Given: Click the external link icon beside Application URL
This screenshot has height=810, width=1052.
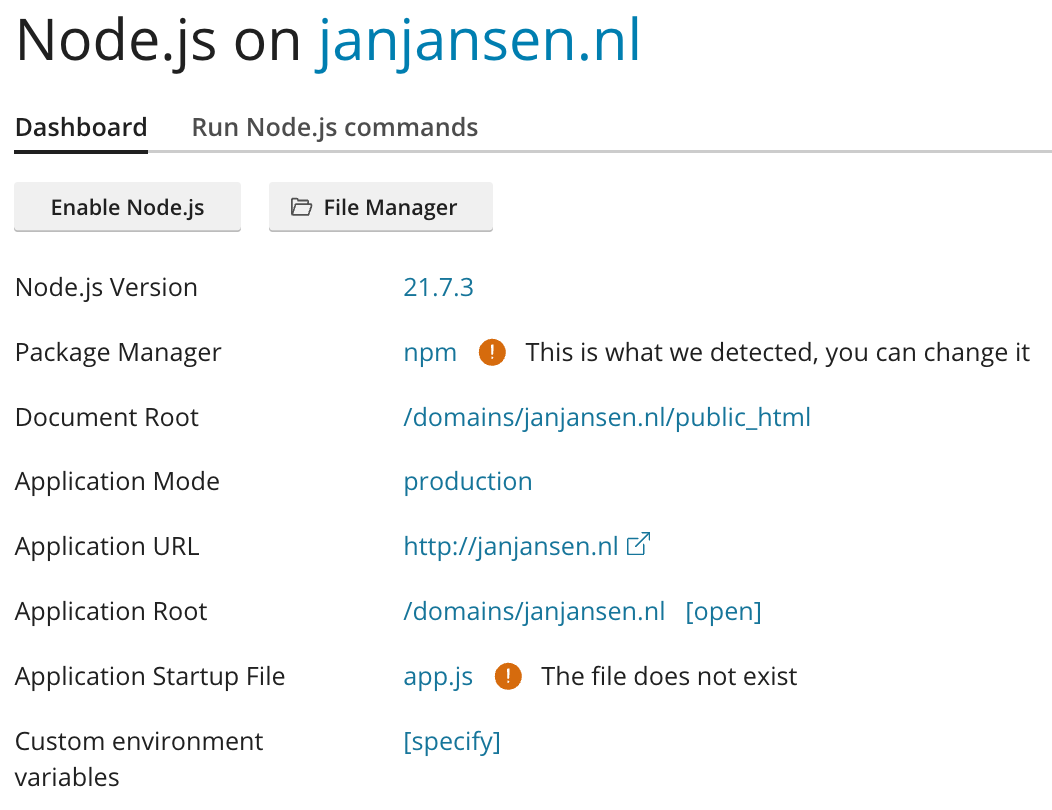Looking at the screenshot, I should pos(638,545).
